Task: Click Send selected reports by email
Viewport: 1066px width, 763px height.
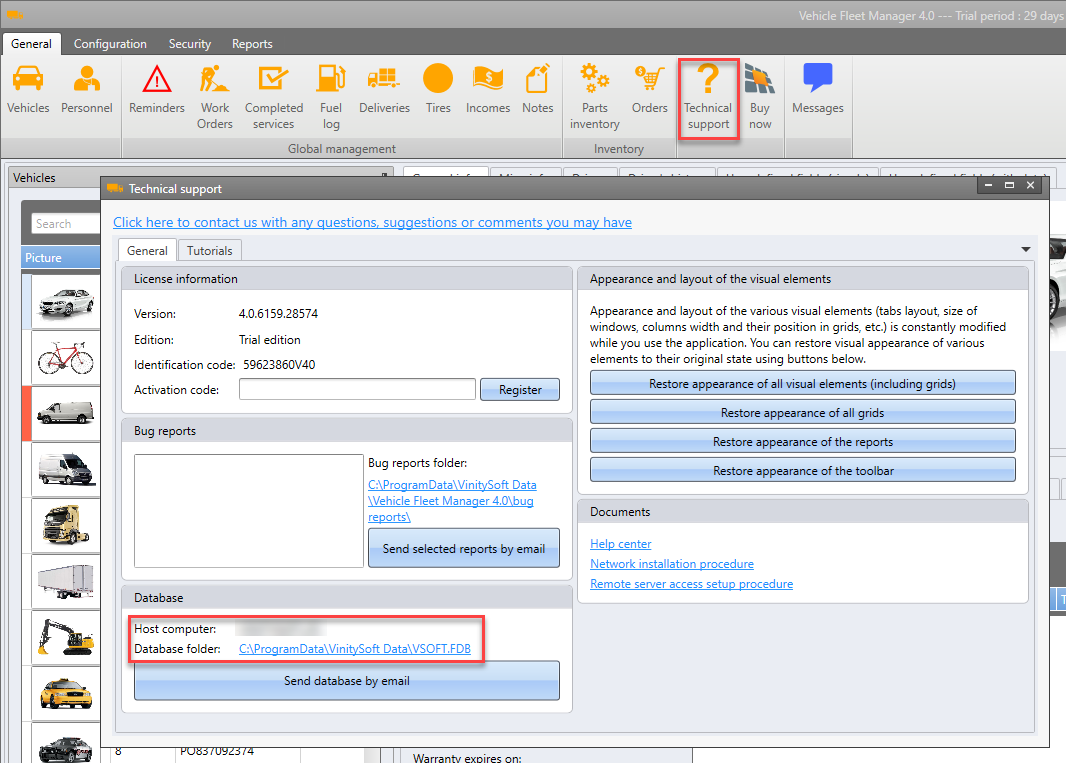Action: pyautogui.click(x=464, y=548)
